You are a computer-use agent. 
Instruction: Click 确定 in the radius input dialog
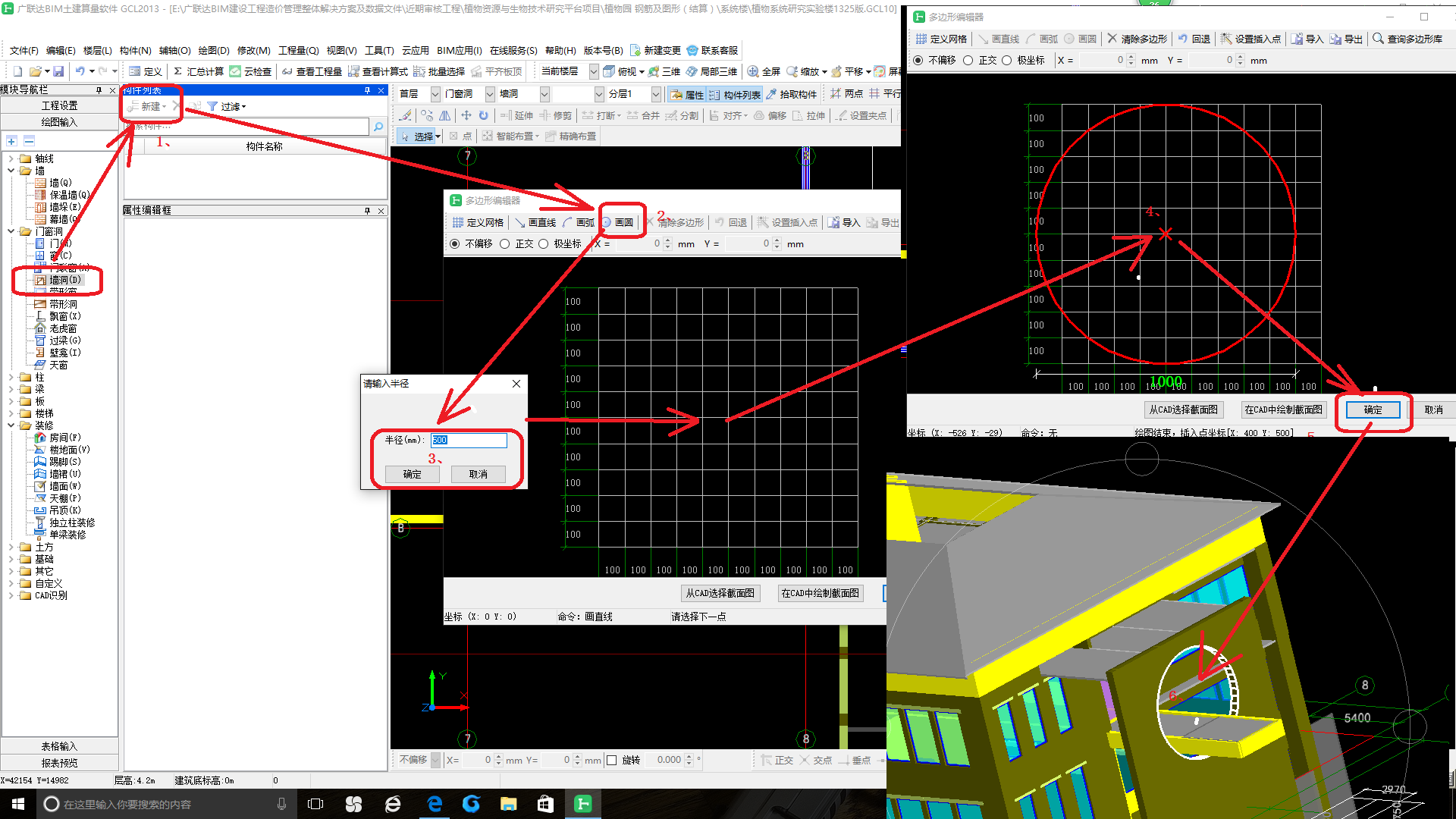click(x=412, y=474)
